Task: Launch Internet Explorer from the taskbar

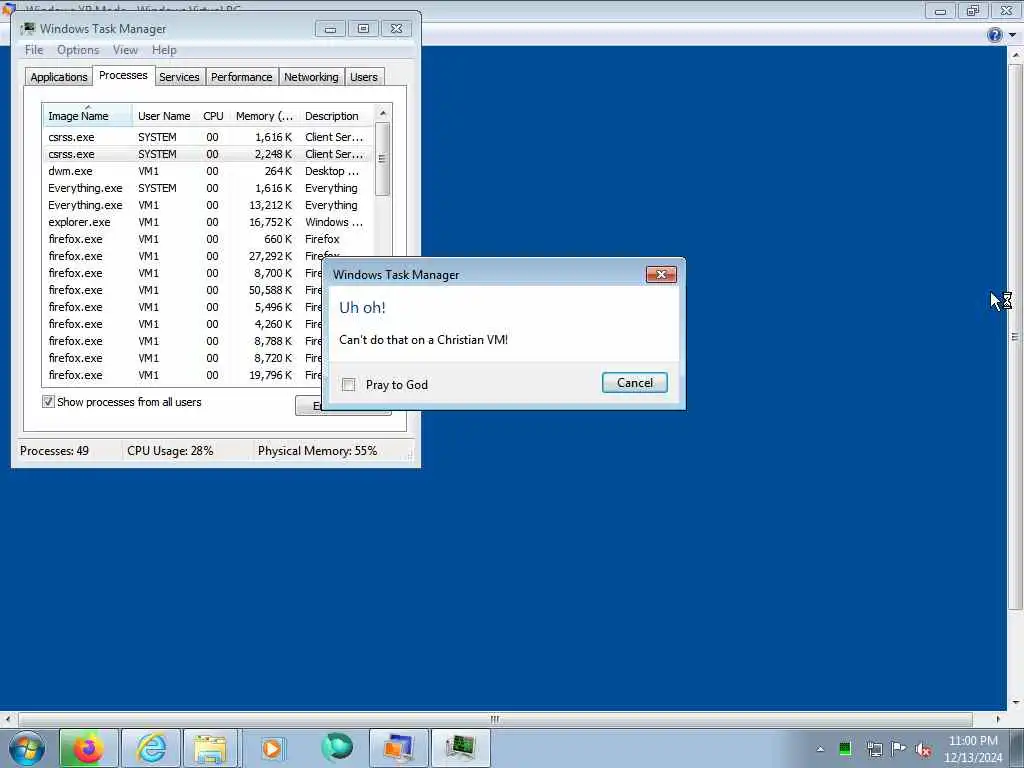Action: [x=151, y=748]
